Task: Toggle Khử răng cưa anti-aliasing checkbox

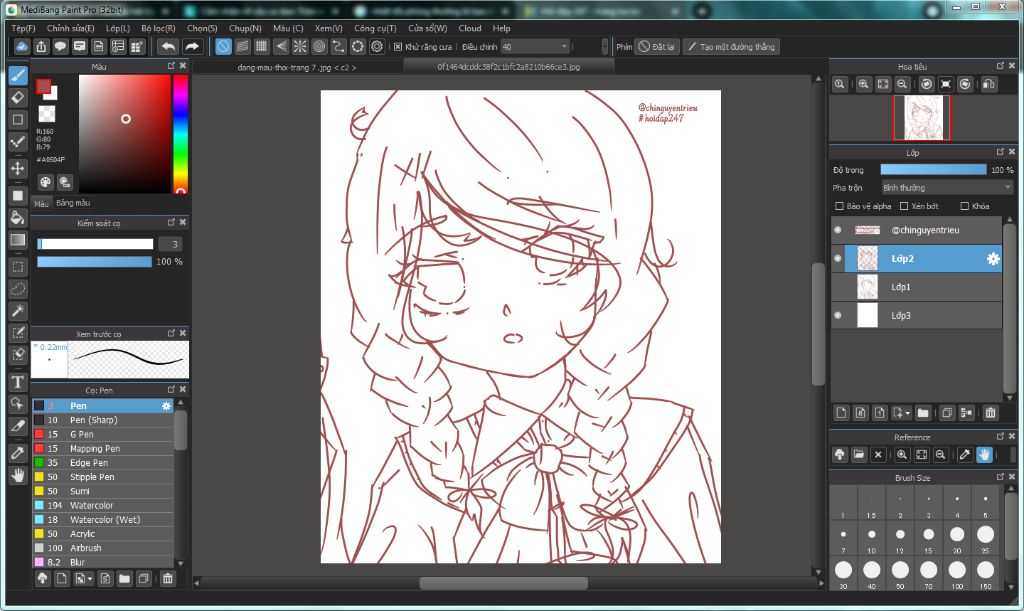Action: coord(398,47)
